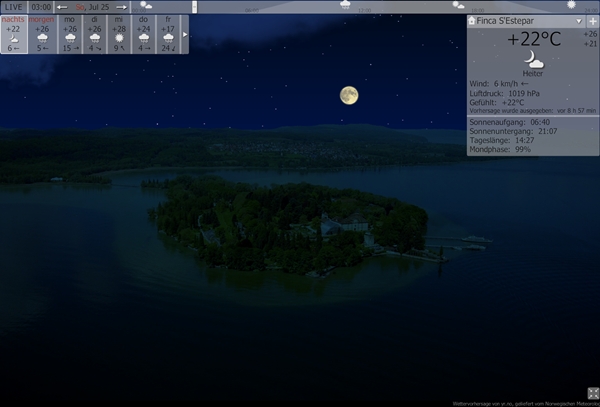Click the rain icon under morgen
The image size is (600, 407).
pyautogui.click(x=42, y=38)
